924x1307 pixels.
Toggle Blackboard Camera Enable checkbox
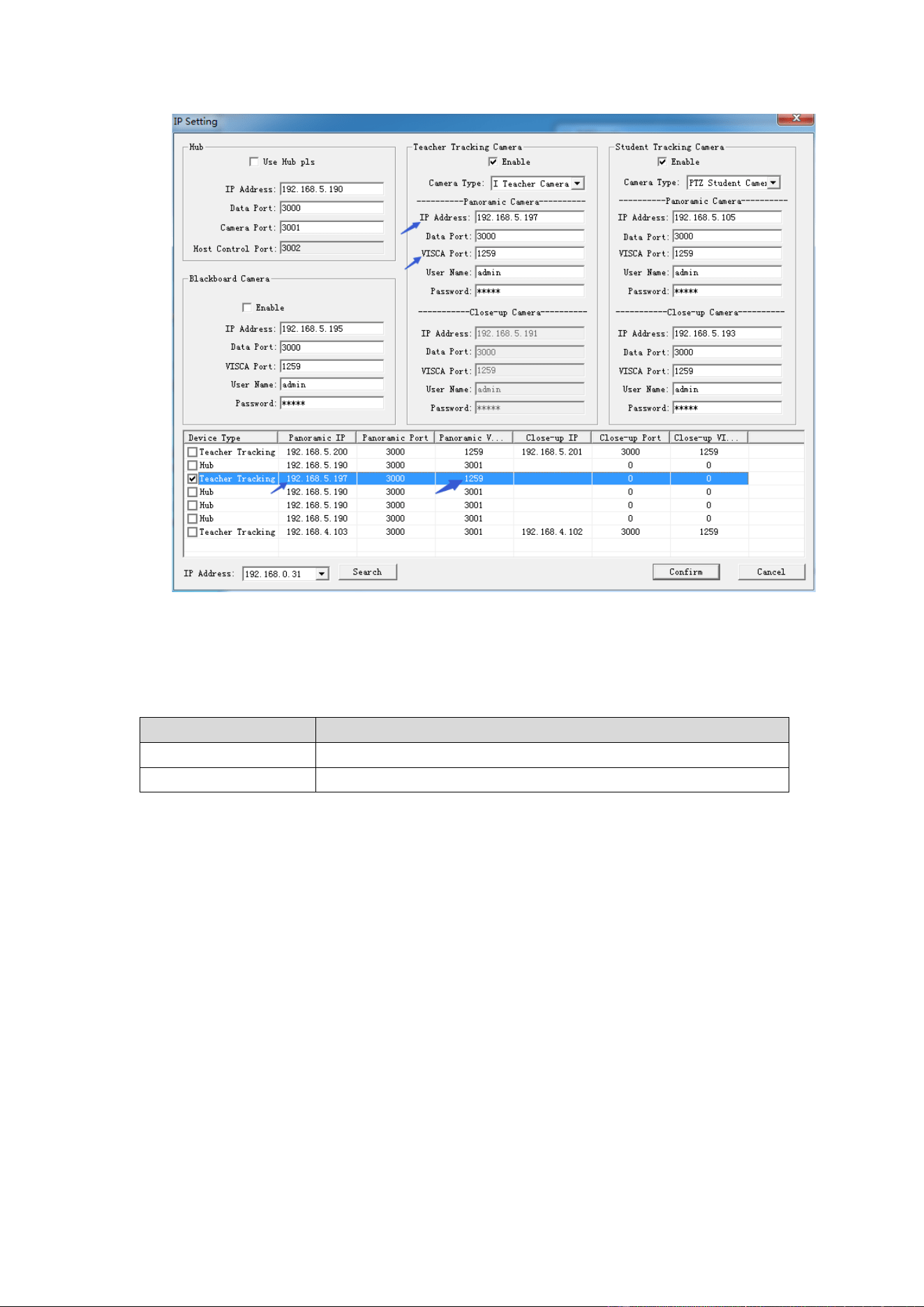[246, 307]
